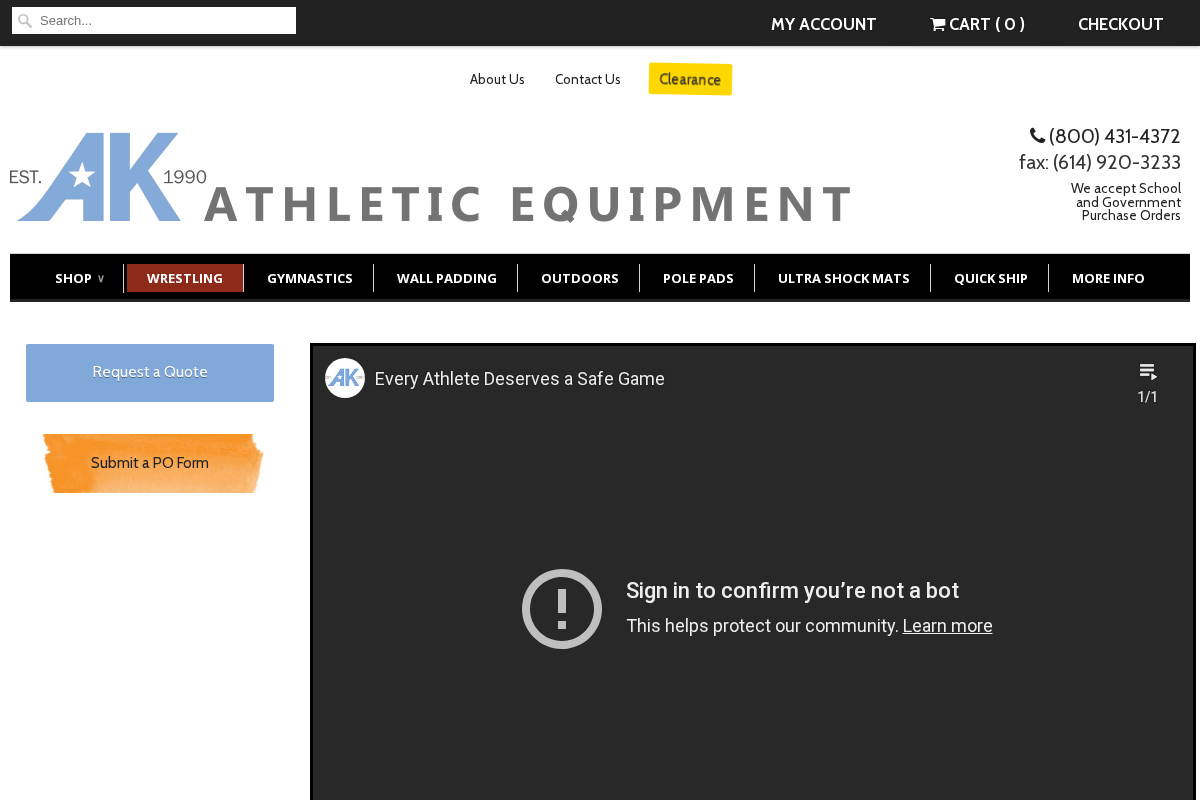Open the MORE INFO menu
The height and width of the screenshot is (800, 1200).
coord(1108,278)
